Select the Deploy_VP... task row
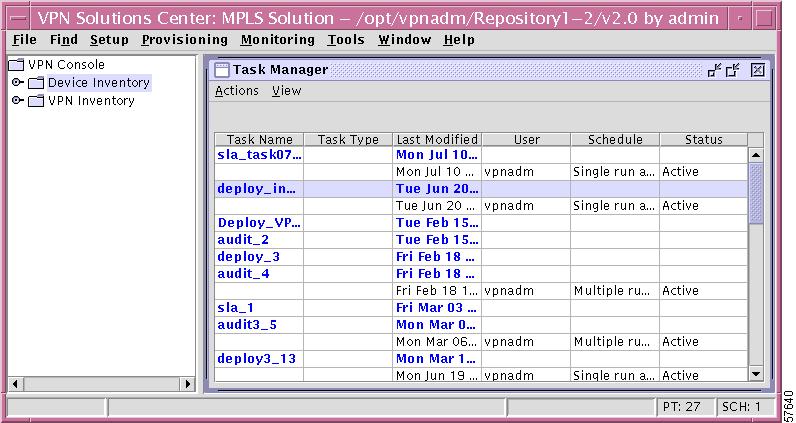 tap(481, 223)
